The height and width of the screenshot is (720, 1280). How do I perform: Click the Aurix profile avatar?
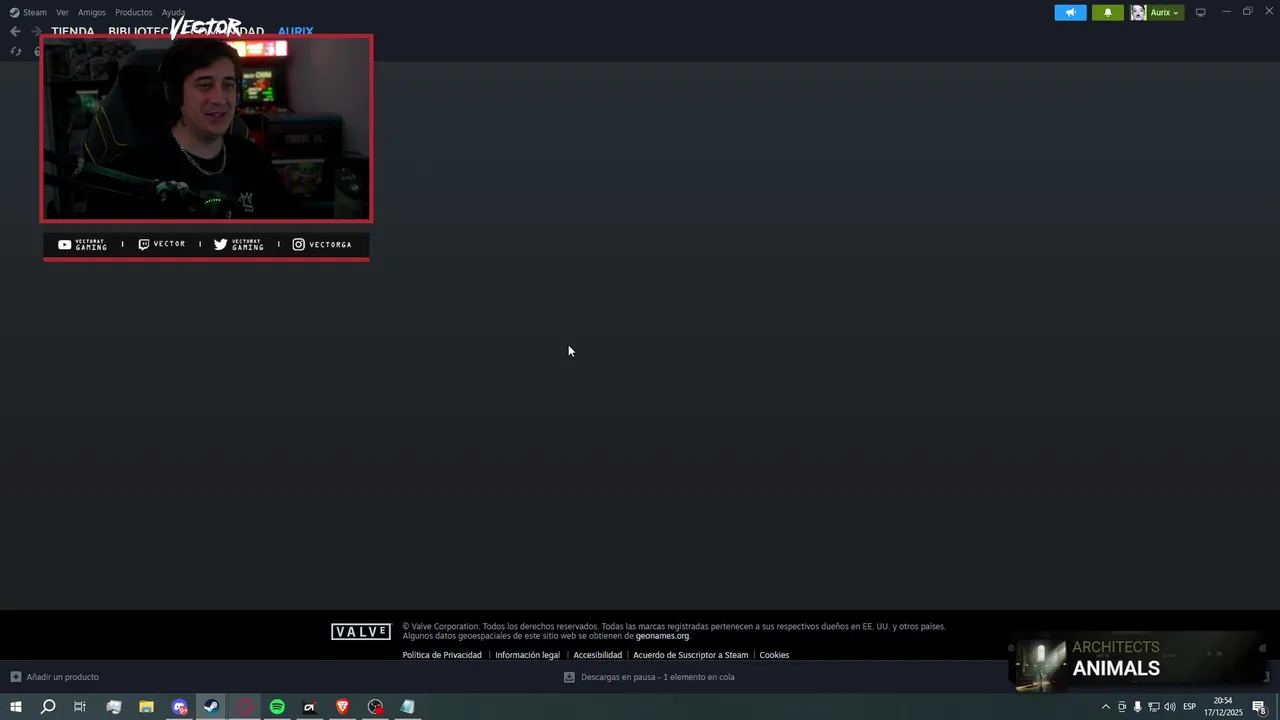(1138, 12)
